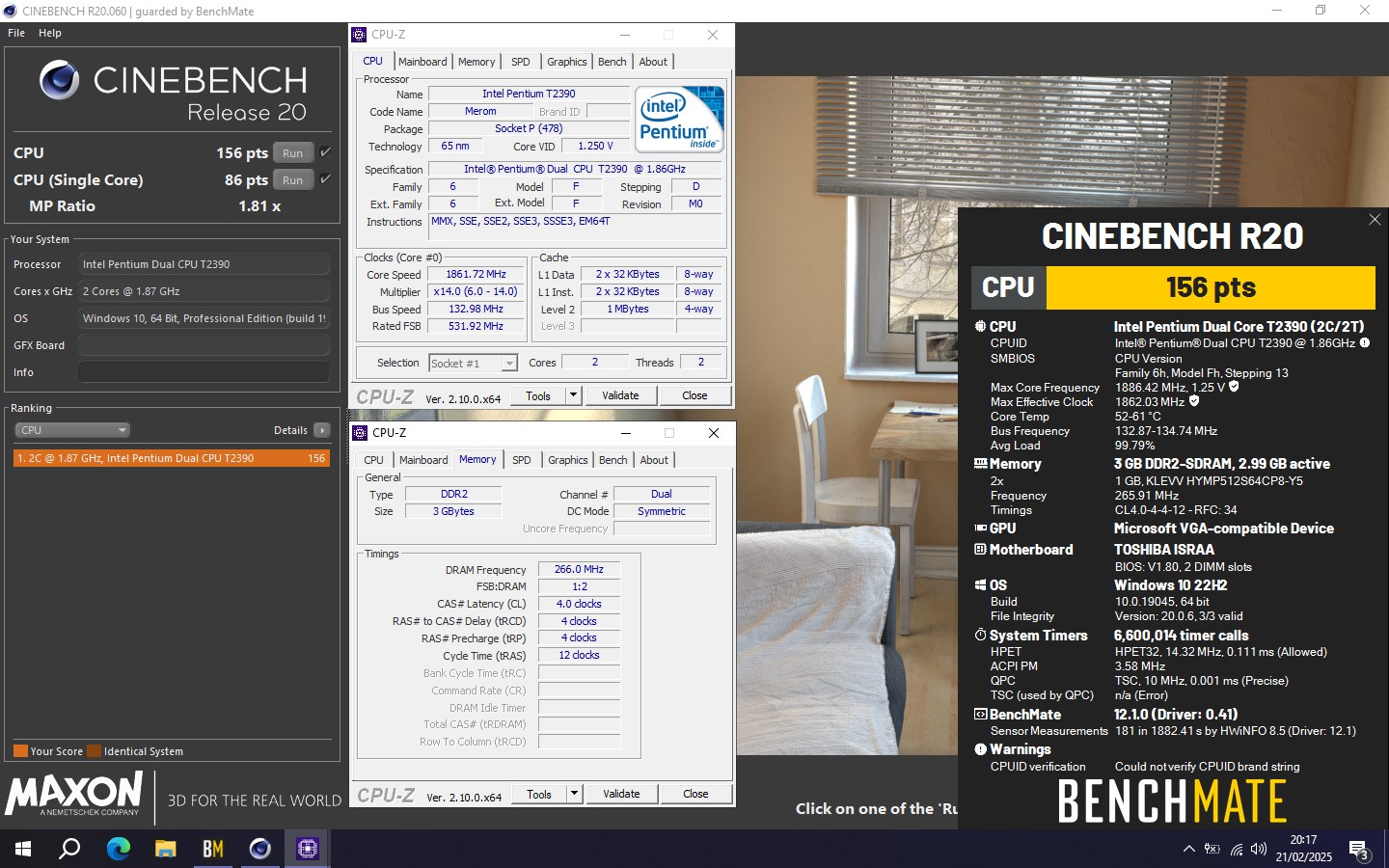Click the GFX Board field

204,345
